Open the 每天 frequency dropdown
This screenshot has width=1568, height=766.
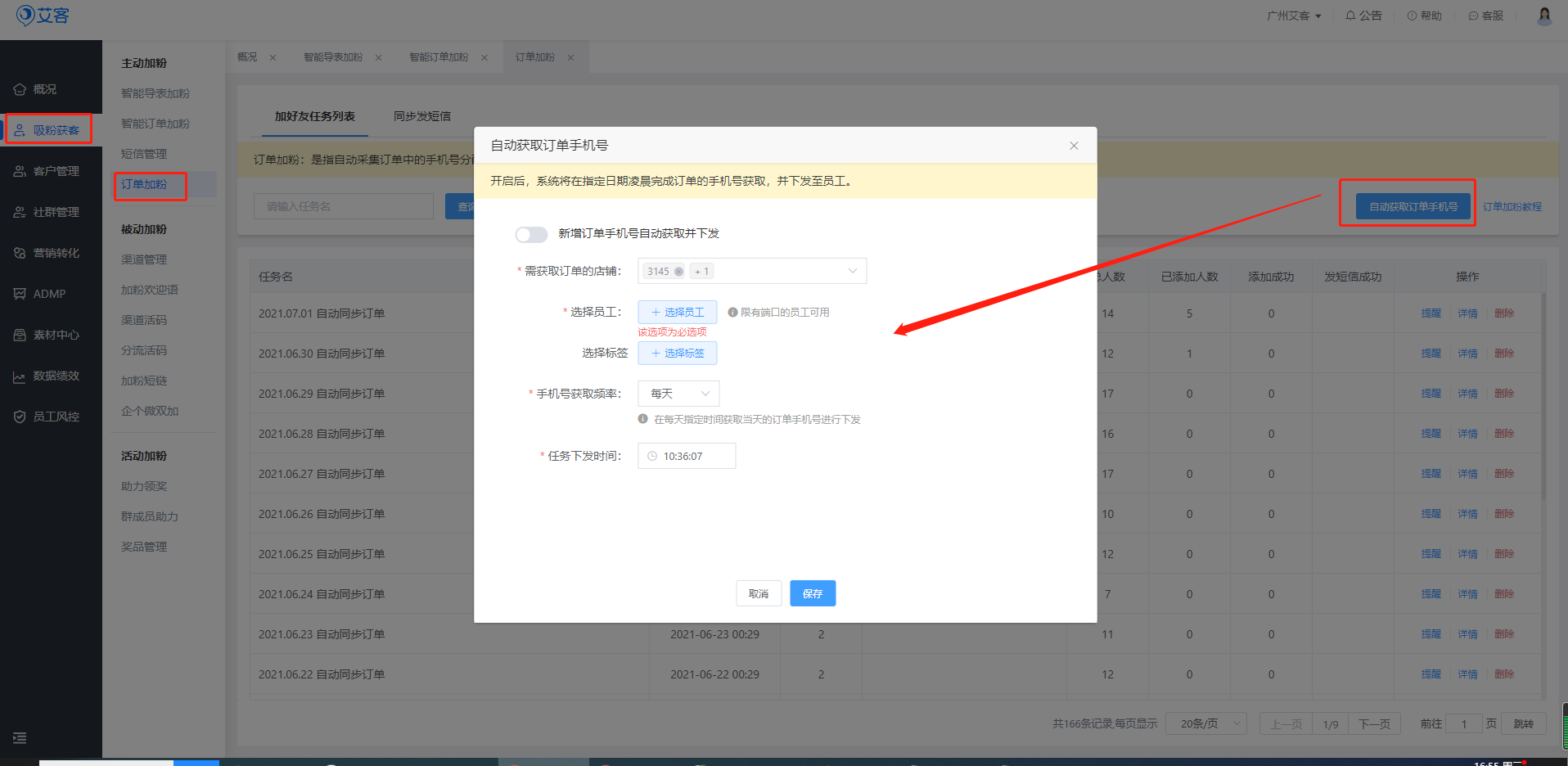(x=678, y=394)
